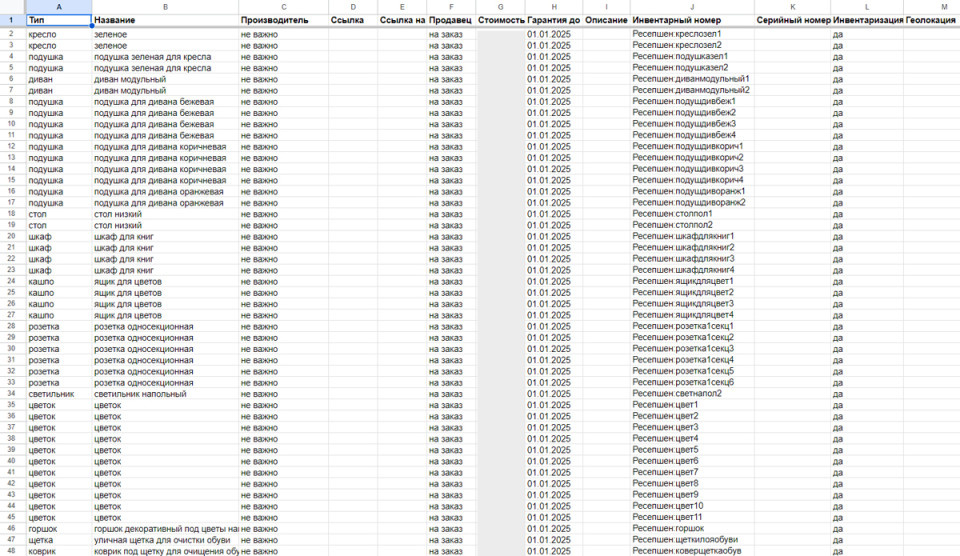This screenshot has height=556, width=960.
Task: Select cell 'Ресепшен:креслозел2'
Action: pyautogui.click(x=692, y=45)
